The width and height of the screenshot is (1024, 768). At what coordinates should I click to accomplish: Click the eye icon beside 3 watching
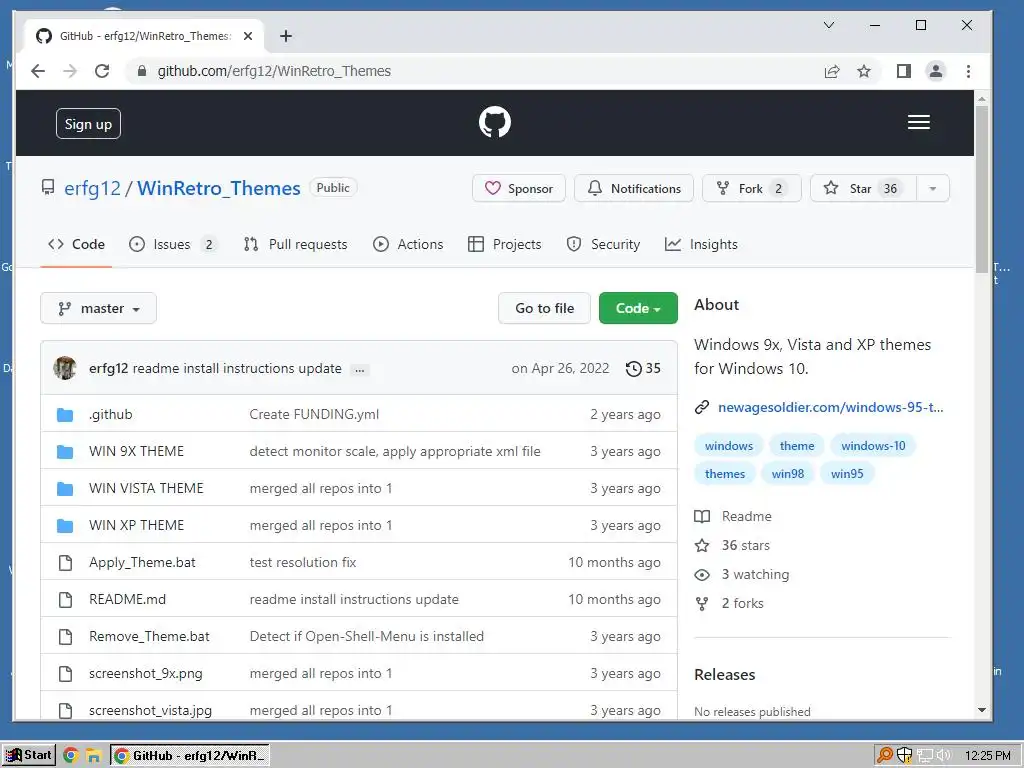[x=702, y=575]
